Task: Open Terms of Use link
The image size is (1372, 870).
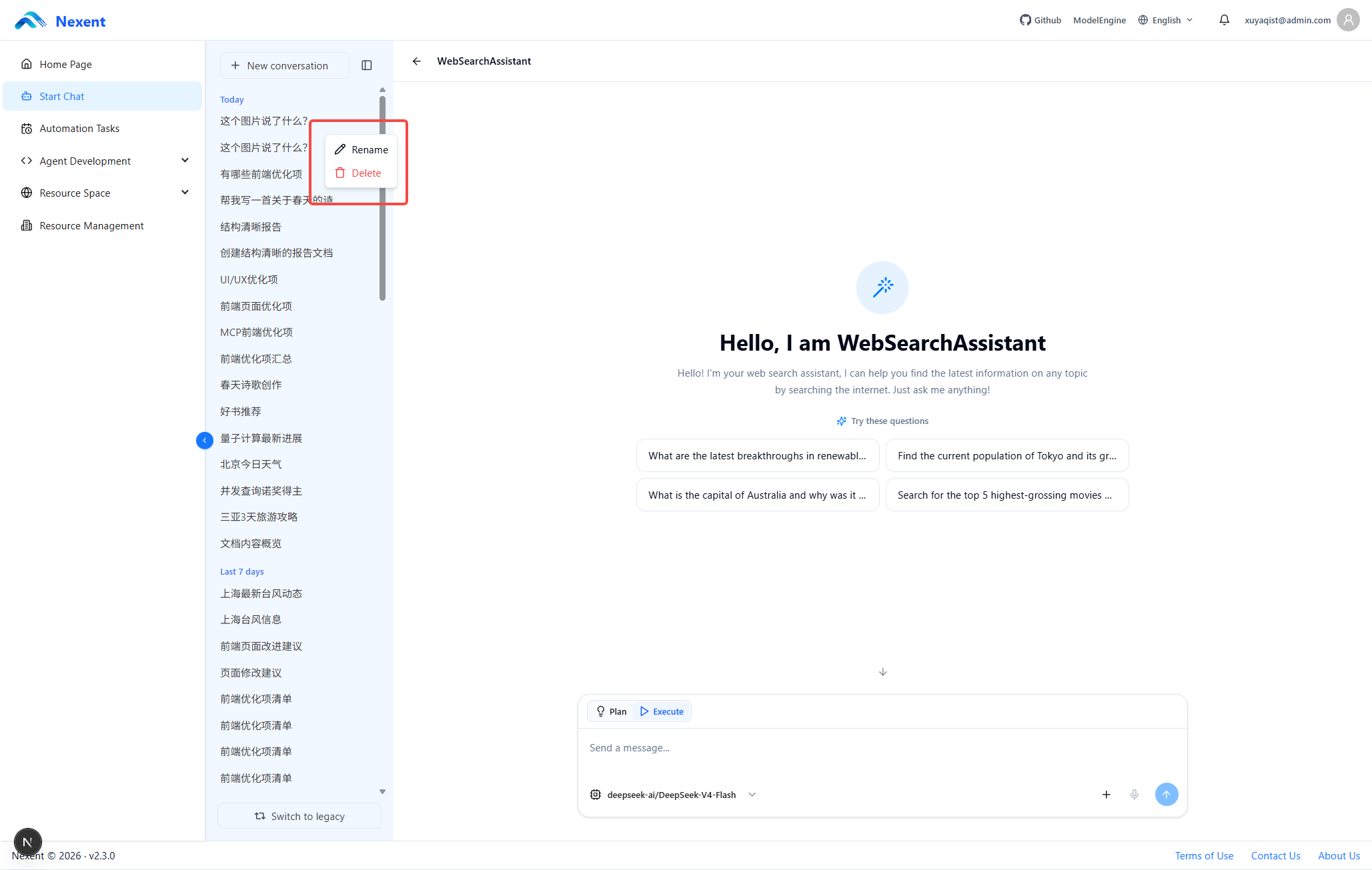Action: click(1203, 855)
